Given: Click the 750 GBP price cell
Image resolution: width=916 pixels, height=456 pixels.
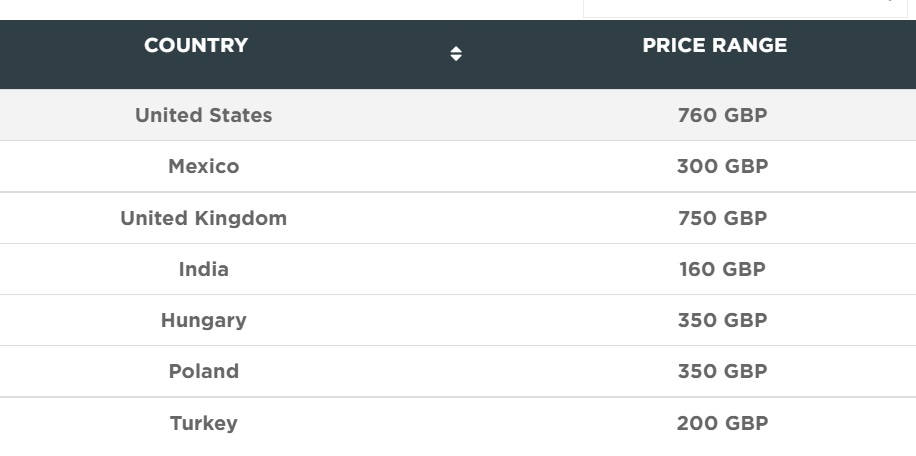Looking at the screenshot, I should tap(722, 219).
